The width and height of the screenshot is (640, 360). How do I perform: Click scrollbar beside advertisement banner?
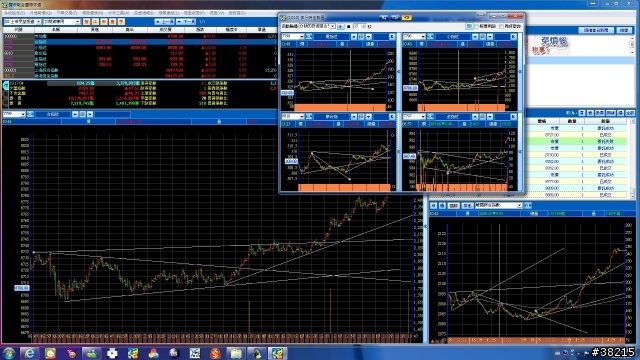pos(632,46)
